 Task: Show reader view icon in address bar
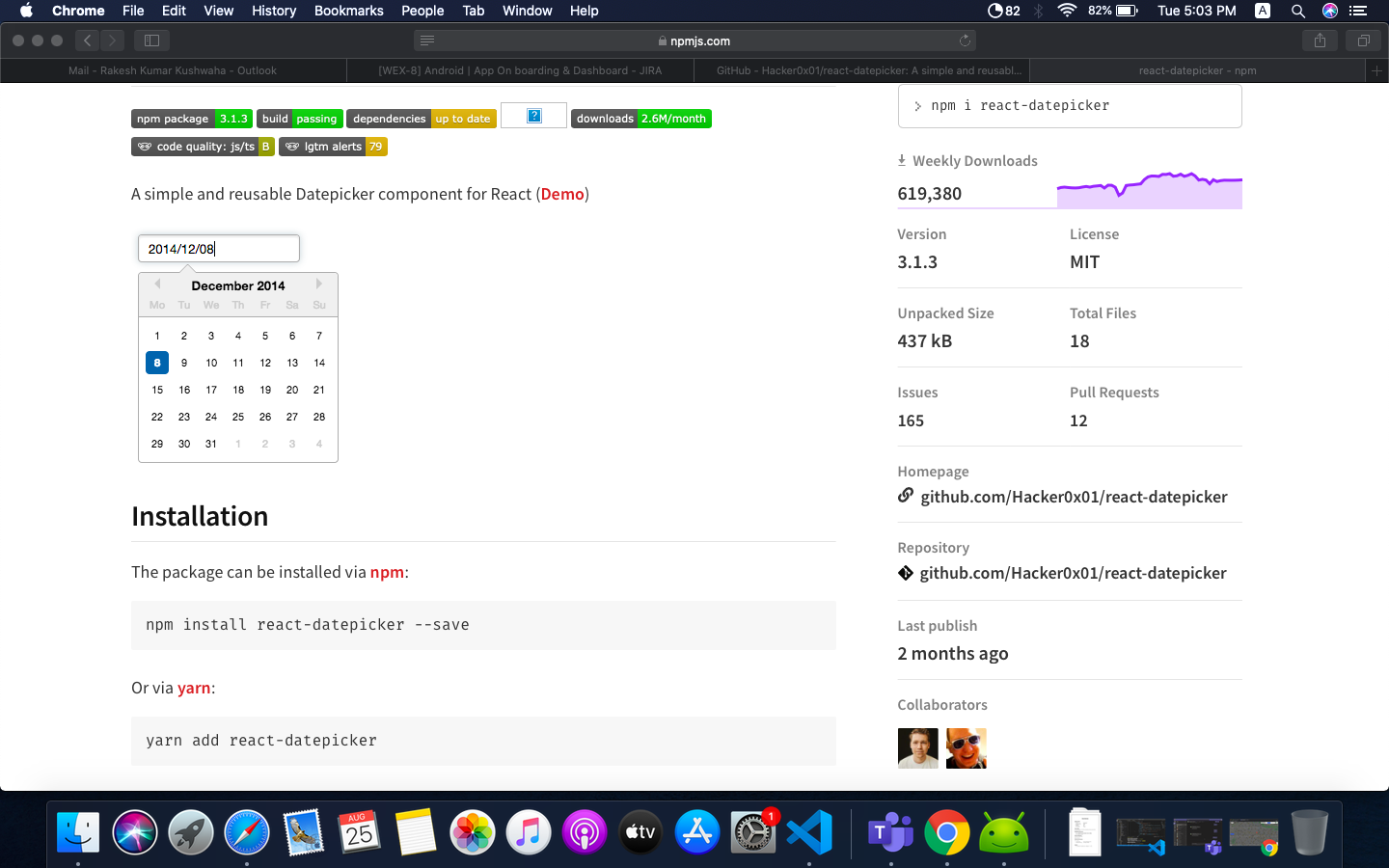(427, 41)
